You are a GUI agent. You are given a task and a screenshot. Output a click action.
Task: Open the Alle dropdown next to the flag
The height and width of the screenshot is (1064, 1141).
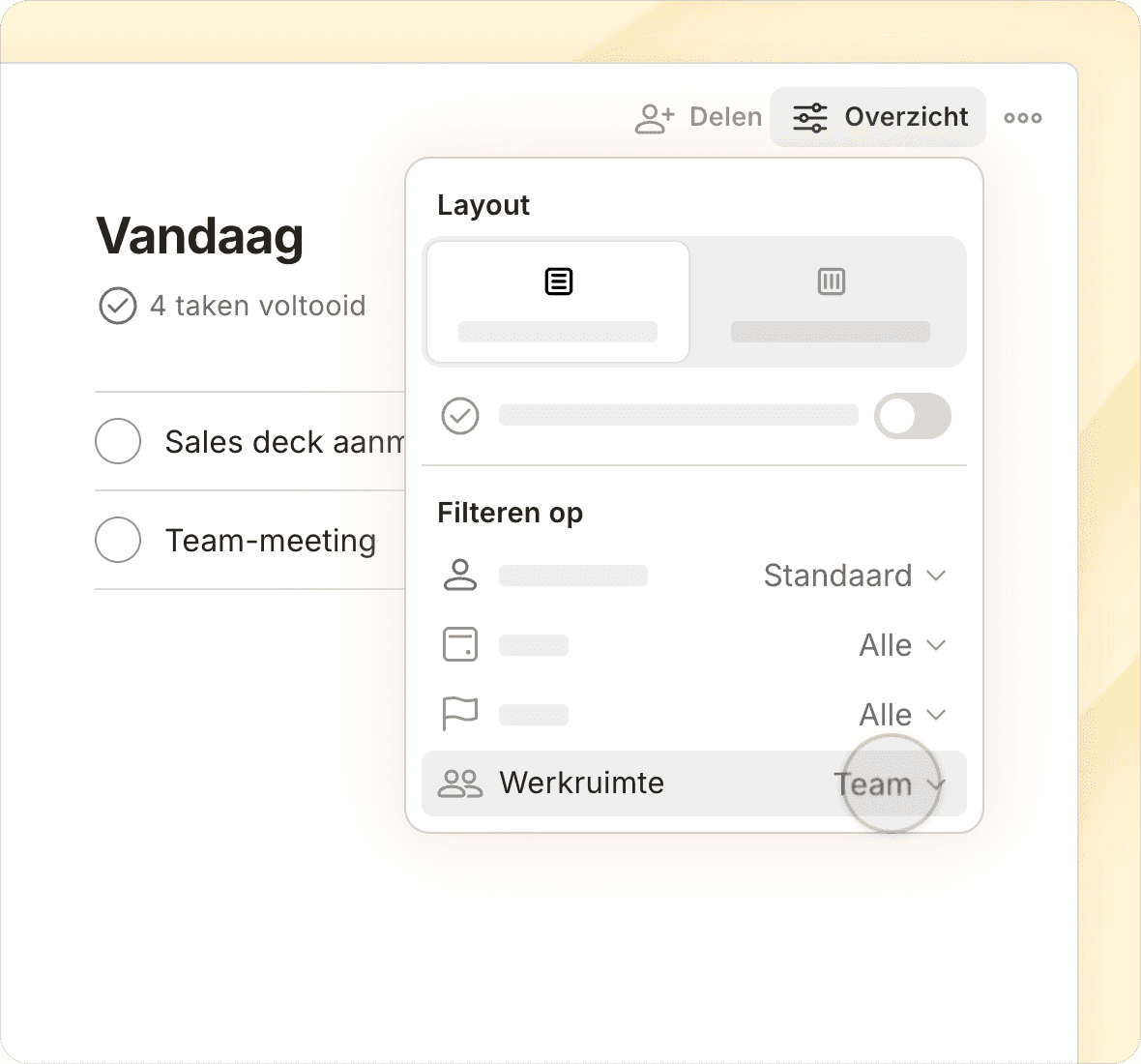[901, 715]
